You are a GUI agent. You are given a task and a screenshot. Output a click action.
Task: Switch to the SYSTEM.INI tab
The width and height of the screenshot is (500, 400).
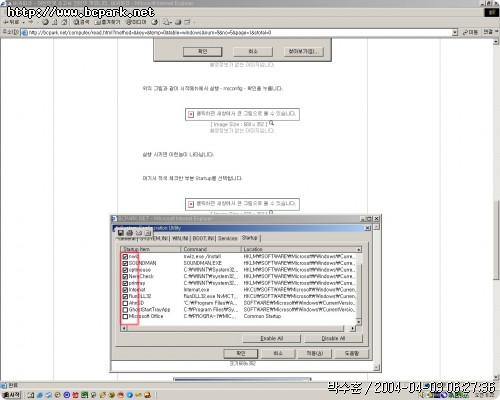point(154,238)
